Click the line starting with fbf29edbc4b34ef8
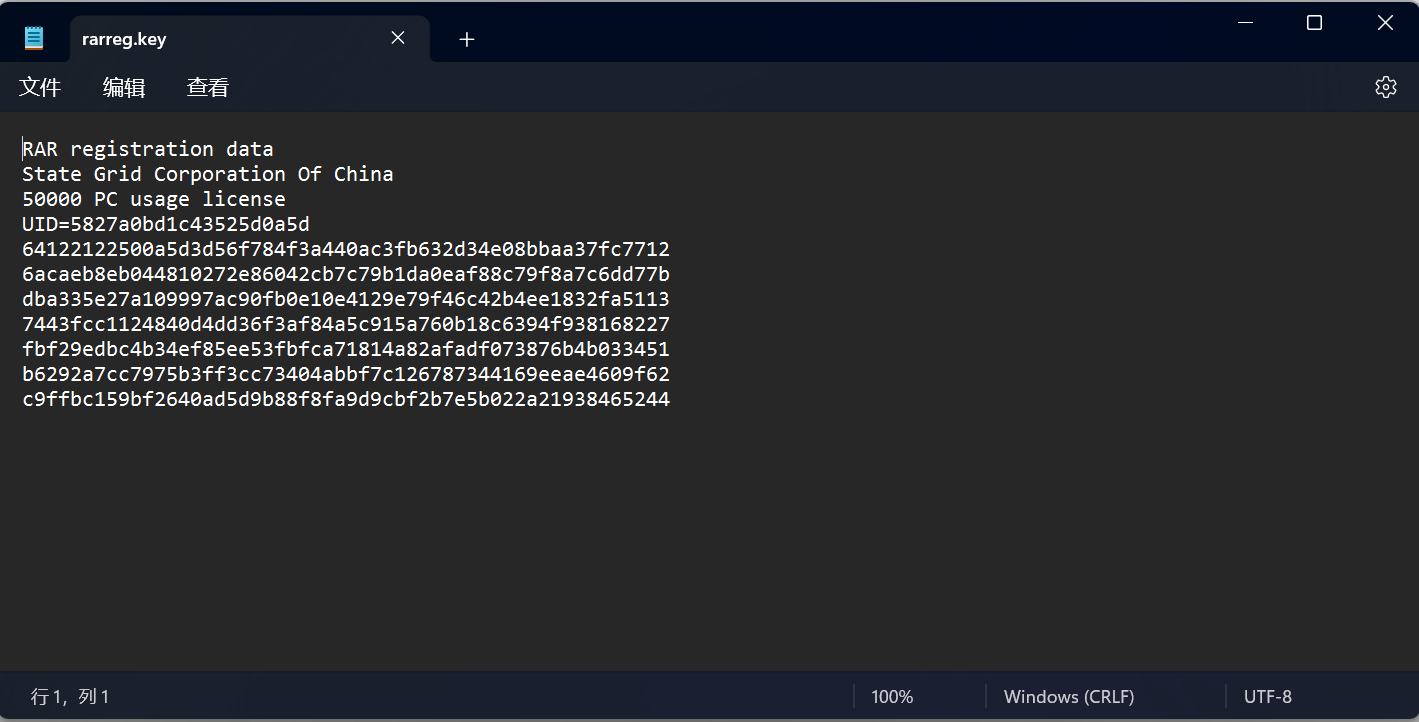Screen dimensions: 1419x722 (346, 349)
